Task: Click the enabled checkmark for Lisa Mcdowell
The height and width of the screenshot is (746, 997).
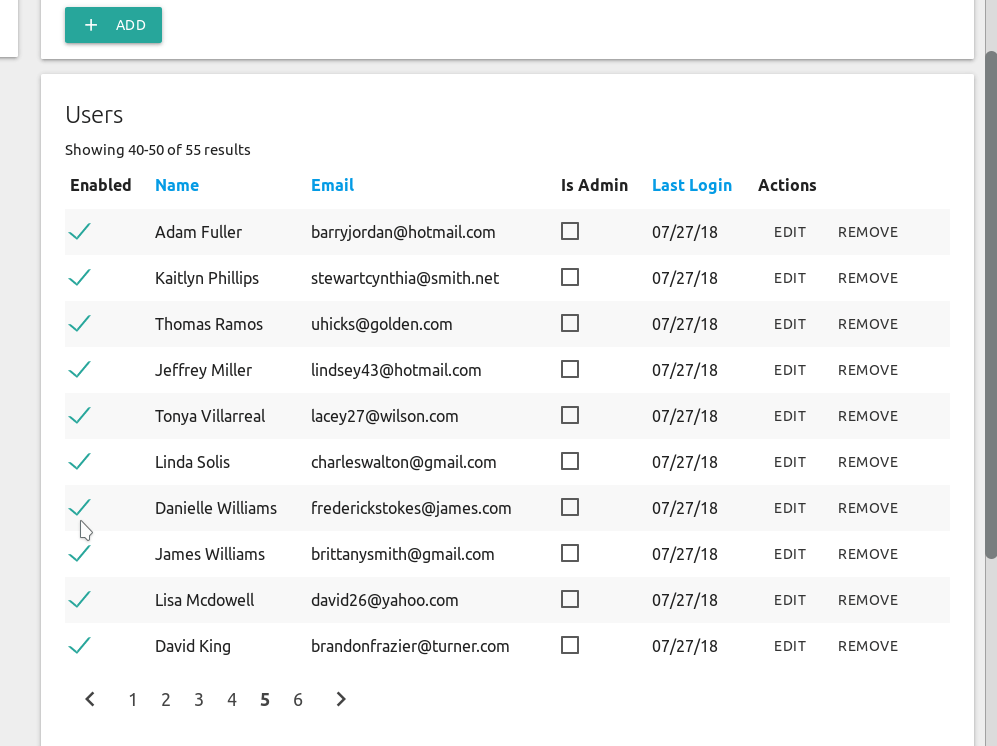Action: pos(79,600)
